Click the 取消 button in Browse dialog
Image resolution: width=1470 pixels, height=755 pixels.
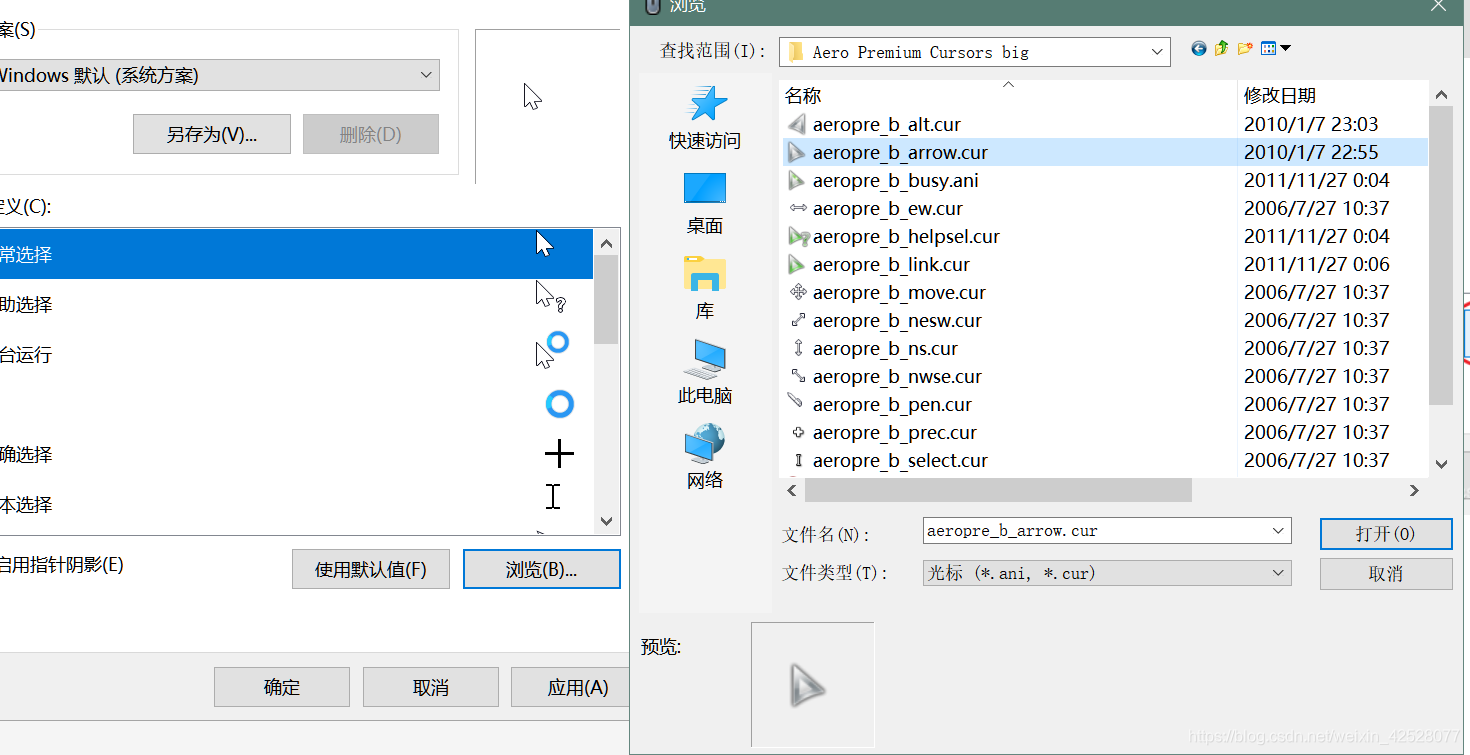pyautogui.click(x=1386, y=574)
